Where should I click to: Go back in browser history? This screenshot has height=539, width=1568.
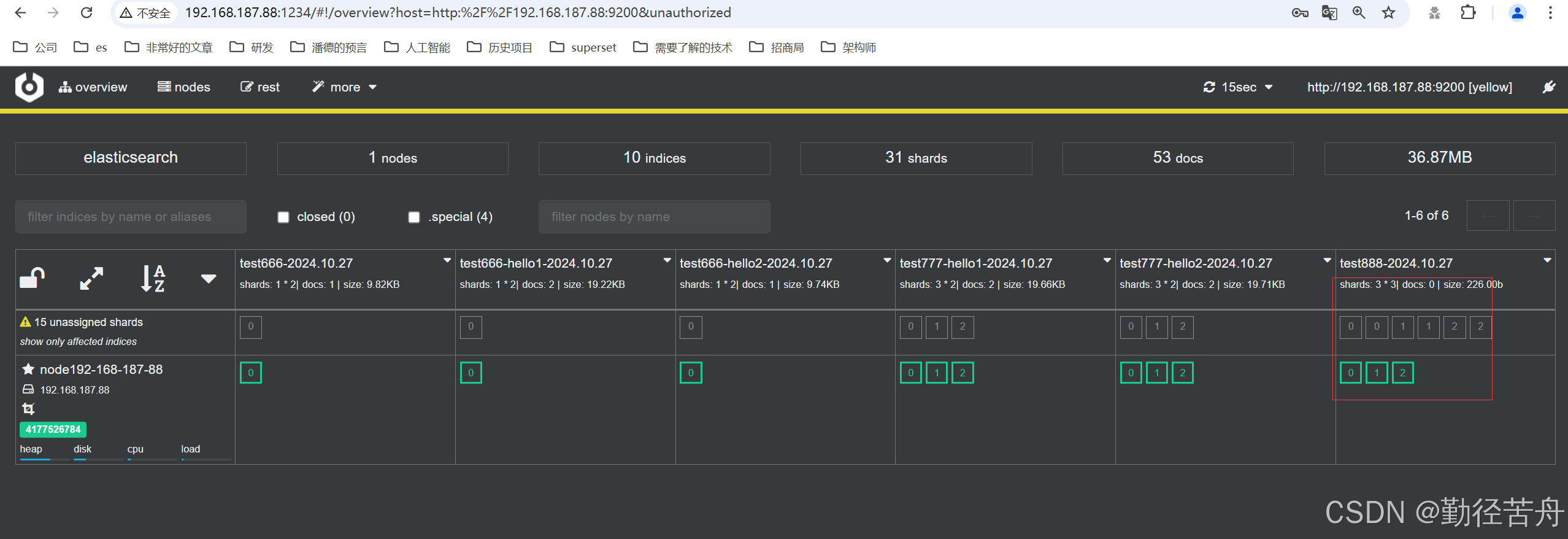pos(20,13)
